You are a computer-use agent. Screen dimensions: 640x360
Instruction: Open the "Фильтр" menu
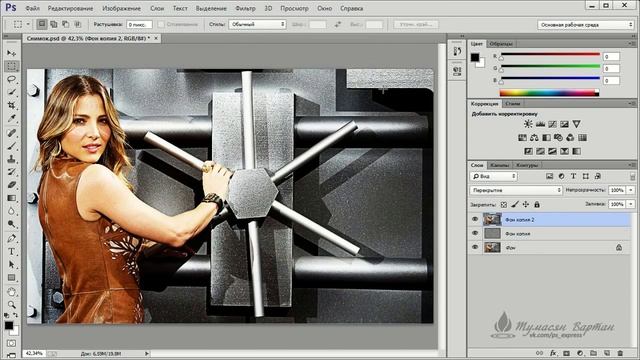[x=245, y=8]
